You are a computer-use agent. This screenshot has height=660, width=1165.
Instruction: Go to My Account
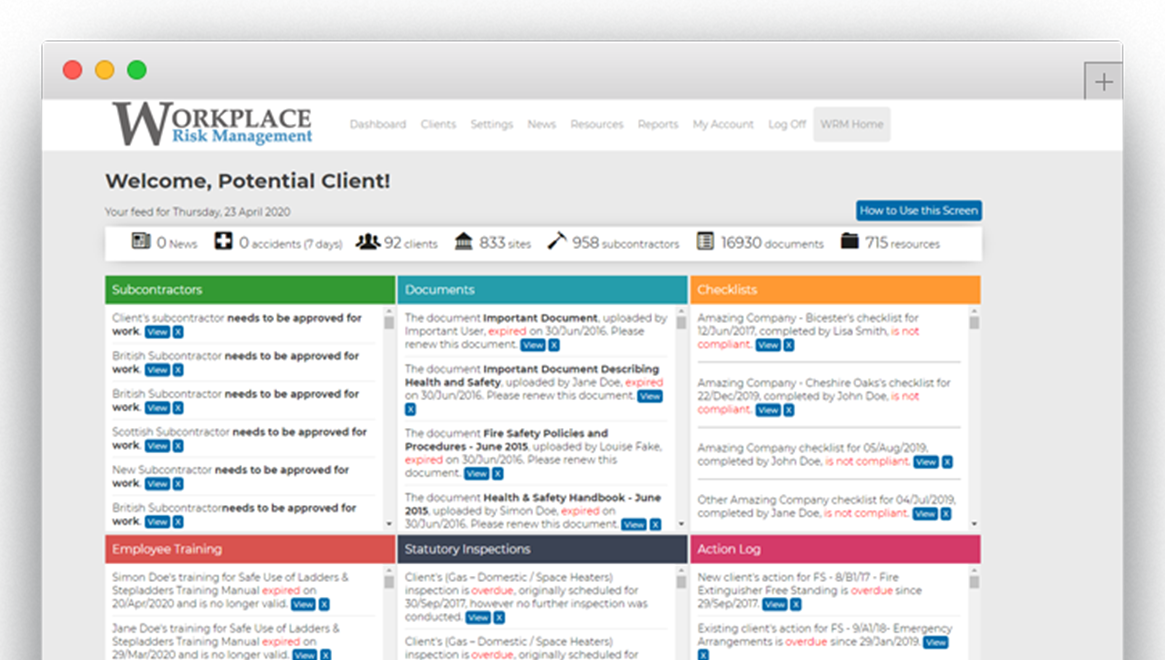[x=723, y=124]
